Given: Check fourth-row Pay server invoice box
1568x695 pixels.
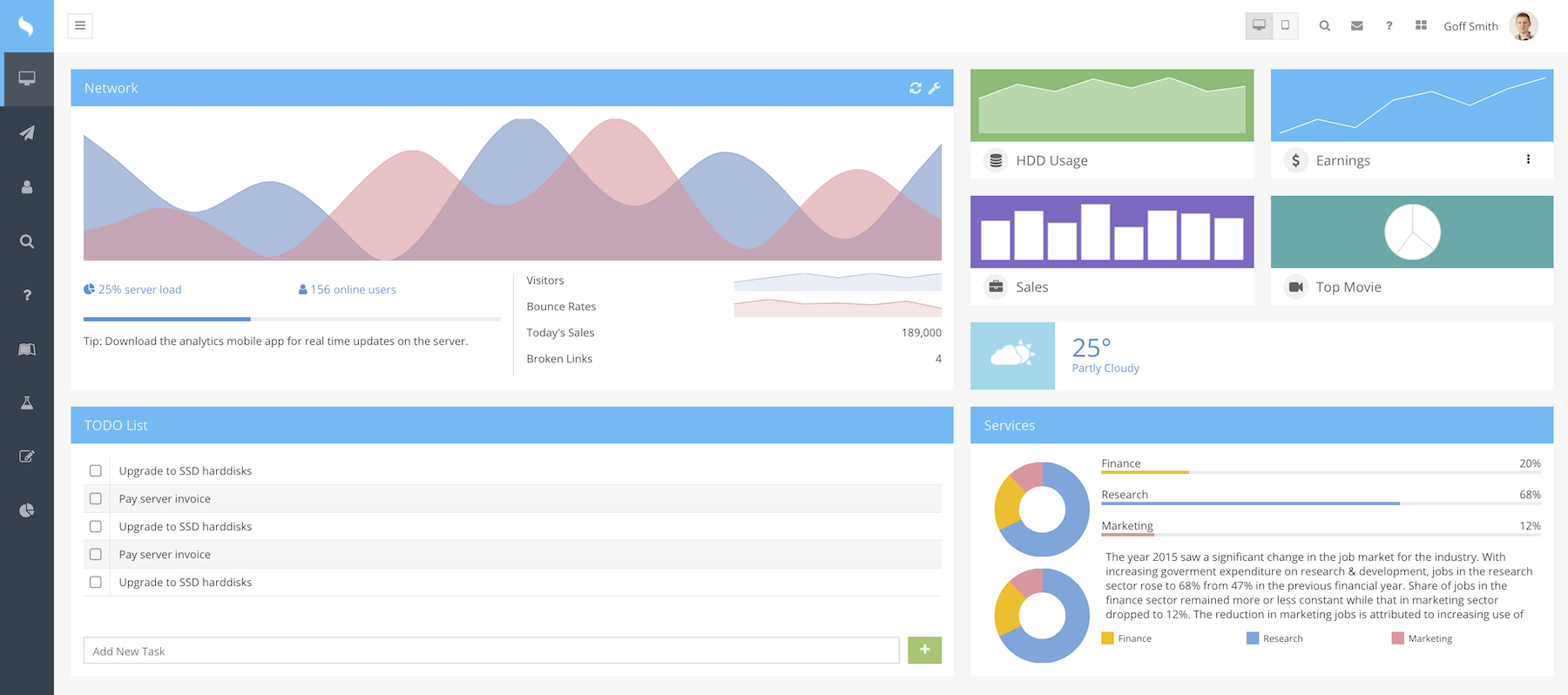Looking at the screenshot, I should point(96,554).
